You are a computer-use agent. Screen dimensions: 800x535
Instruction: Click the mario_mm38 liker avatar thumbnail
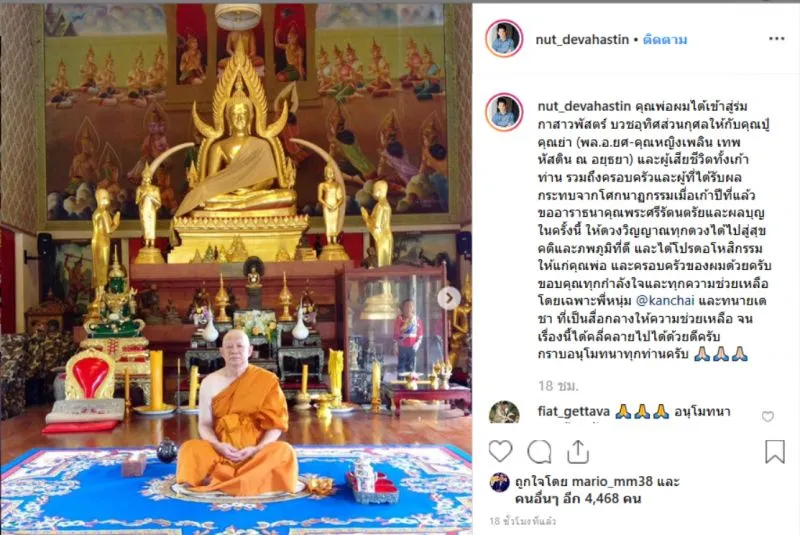499,482
